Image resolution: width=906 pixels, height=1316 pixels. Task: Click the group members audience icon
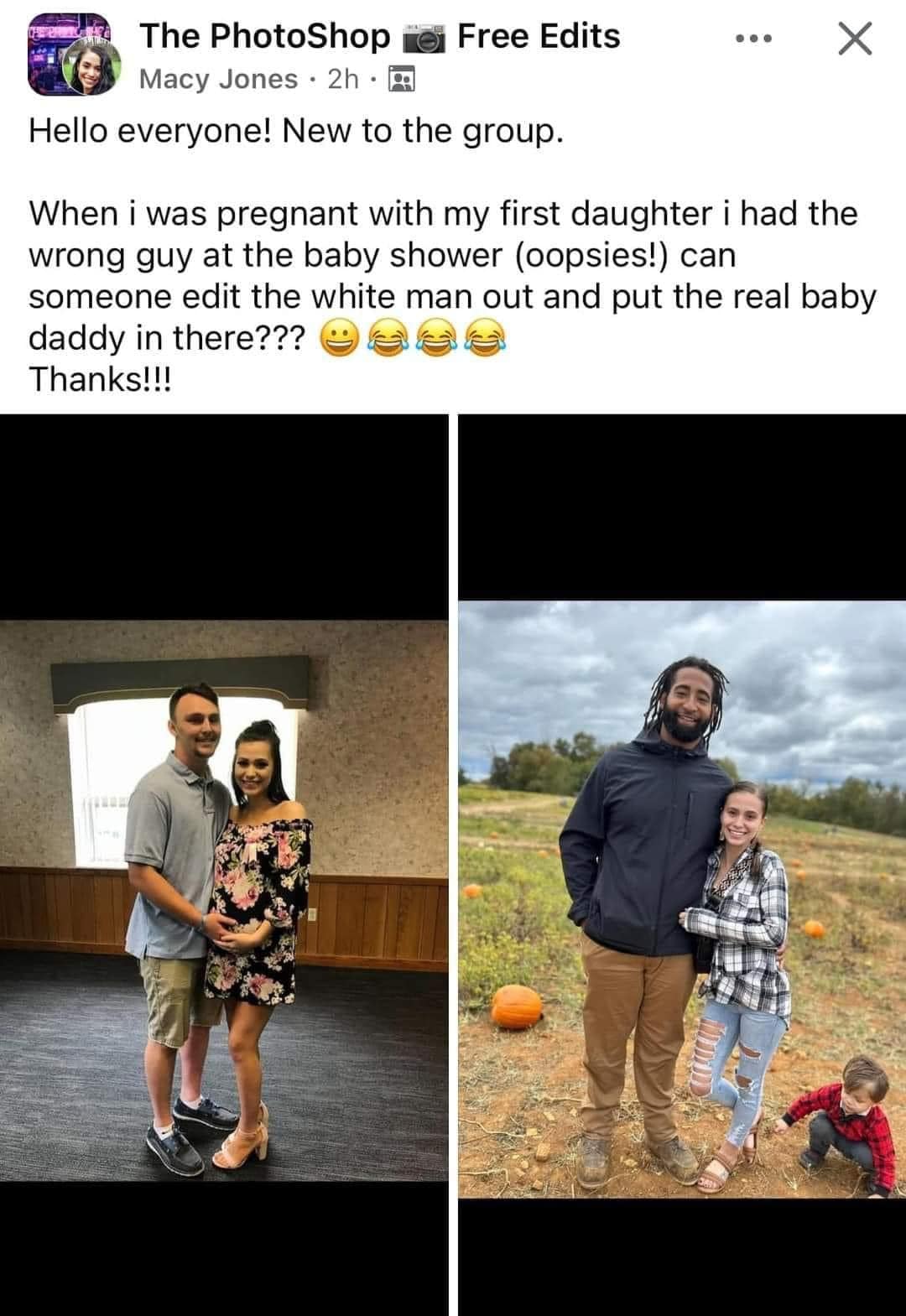[402, 80]
